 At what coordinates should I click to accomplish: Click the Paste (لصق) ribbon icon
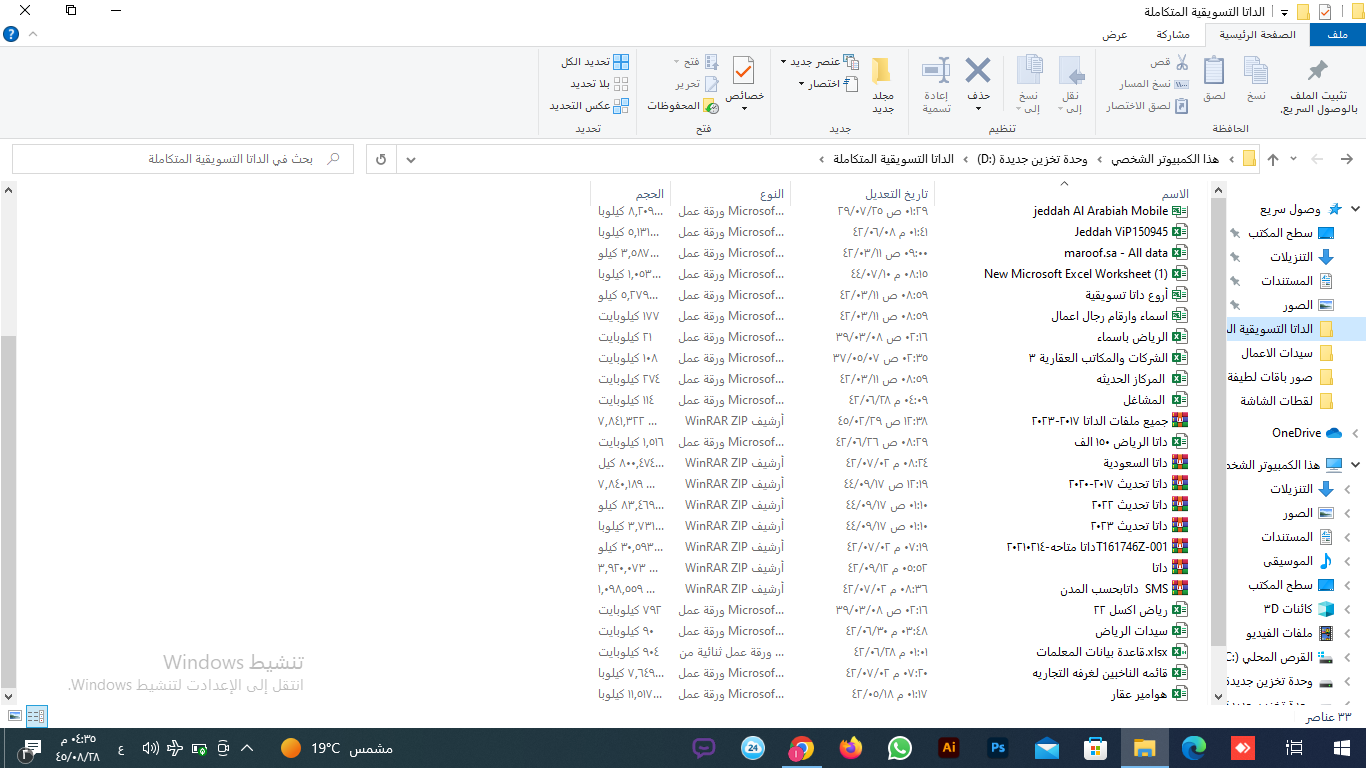pos(1214,72)
